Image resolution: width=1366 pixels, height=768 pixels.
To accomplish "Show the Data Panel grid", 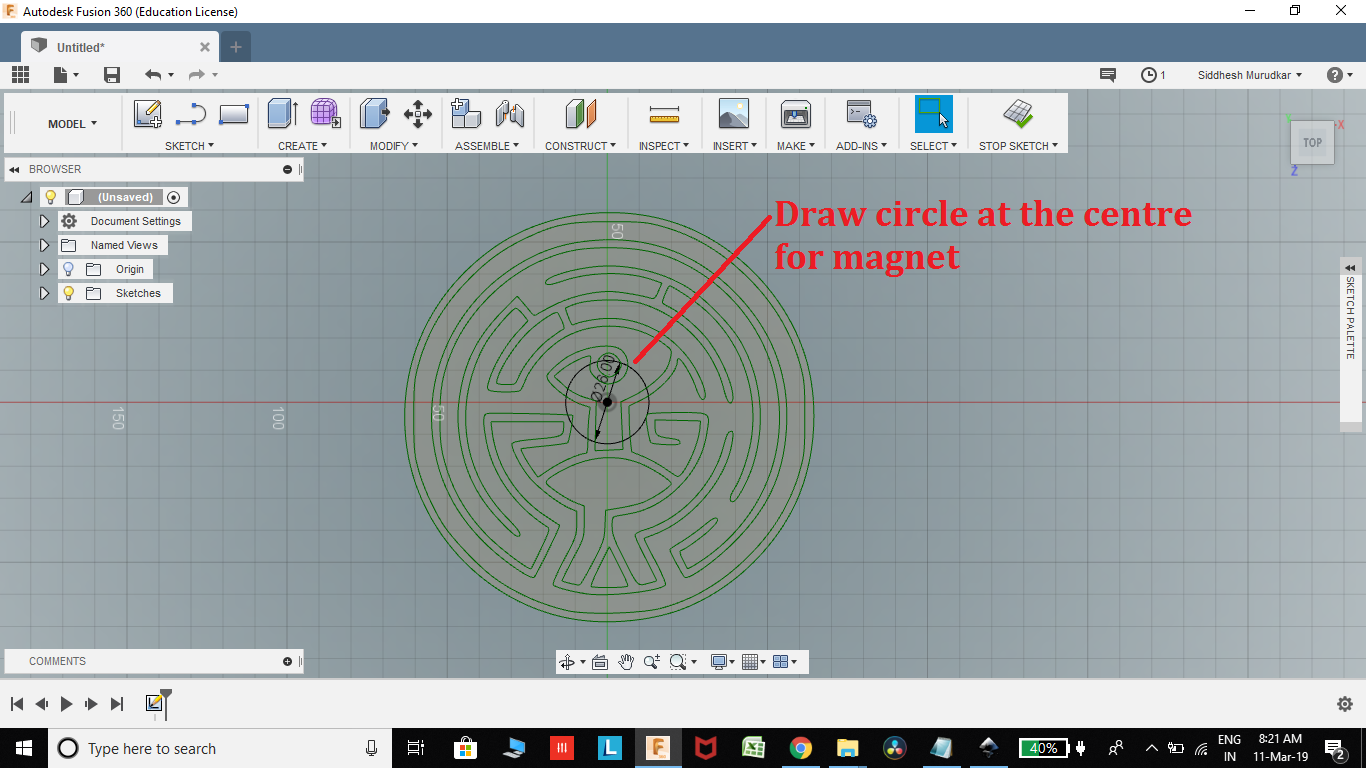I will click(x=20, y=74).
